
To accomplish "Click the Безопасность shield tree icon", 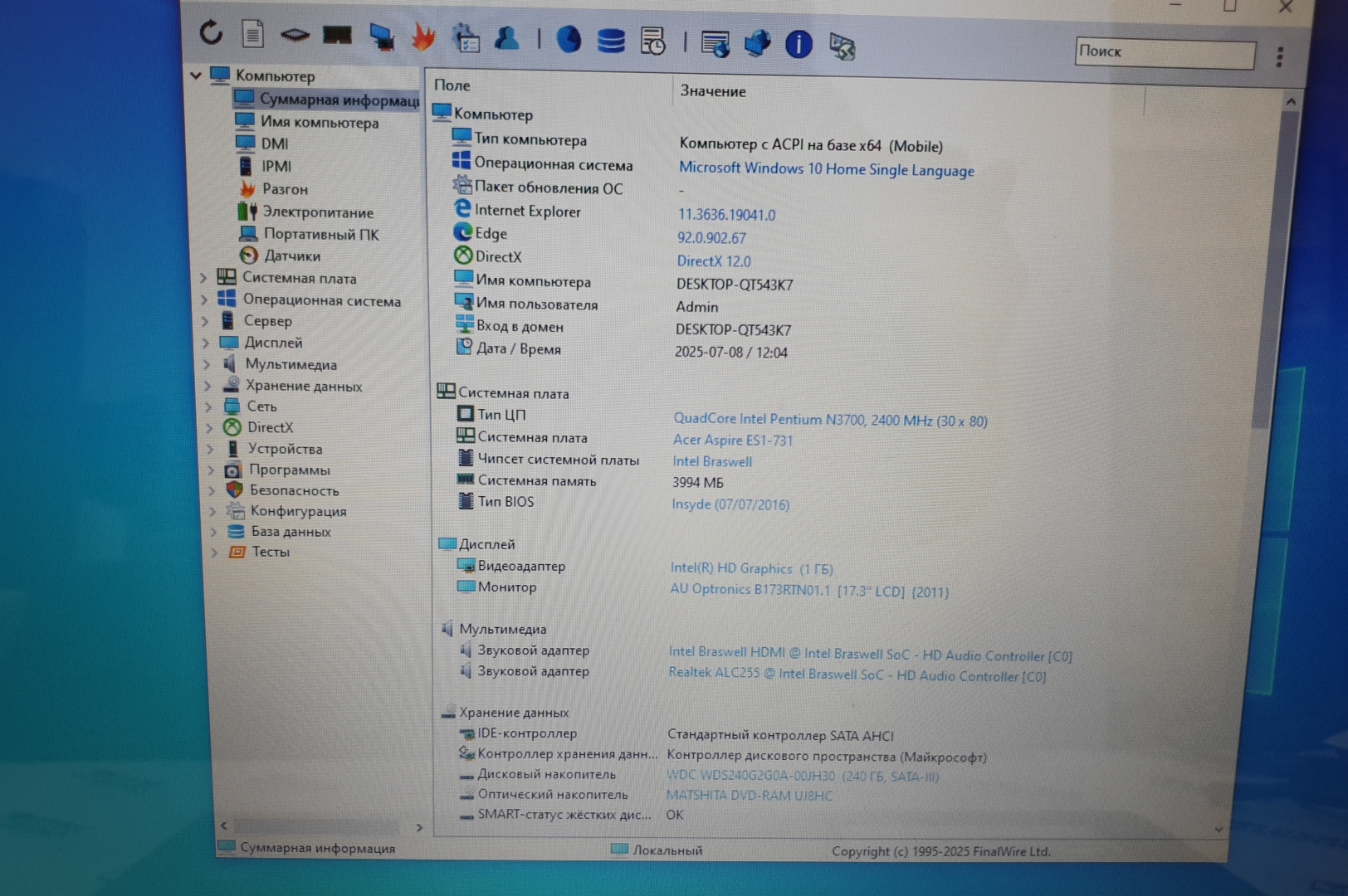I will tap(234, 489).
